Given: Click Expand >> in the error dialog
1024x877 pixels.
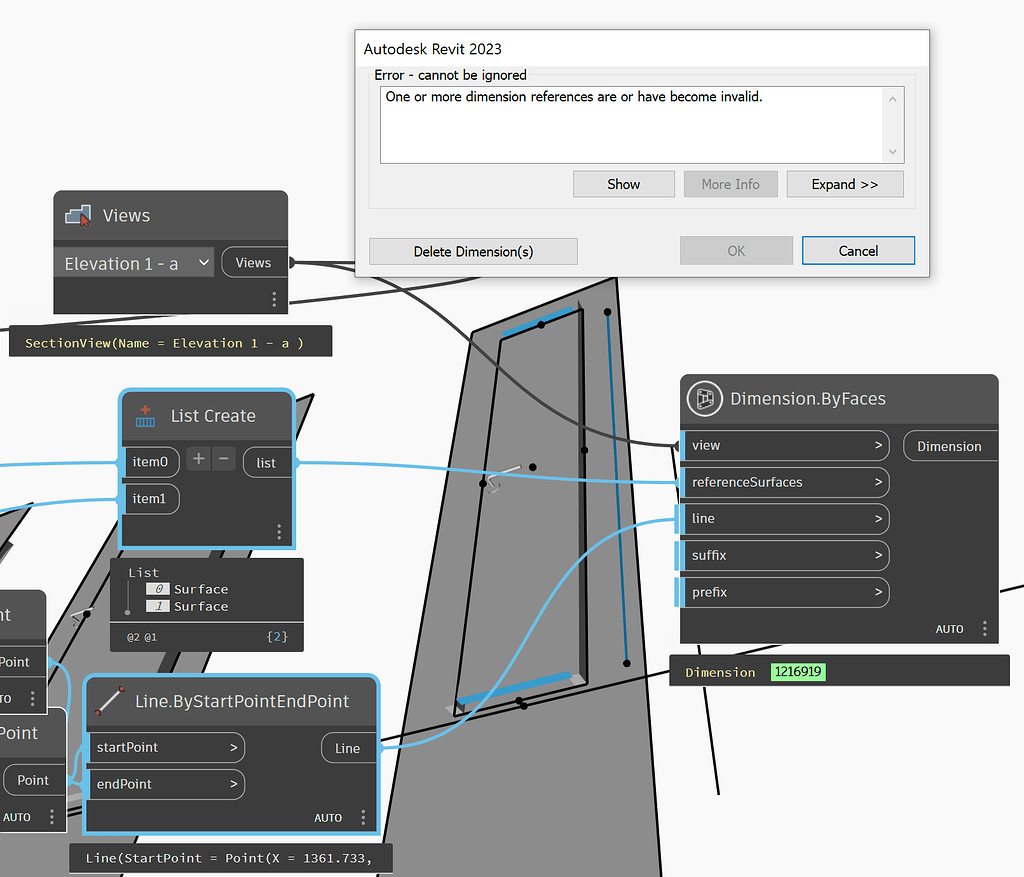Looking at the screenshot, I should [x=845, y=184].
